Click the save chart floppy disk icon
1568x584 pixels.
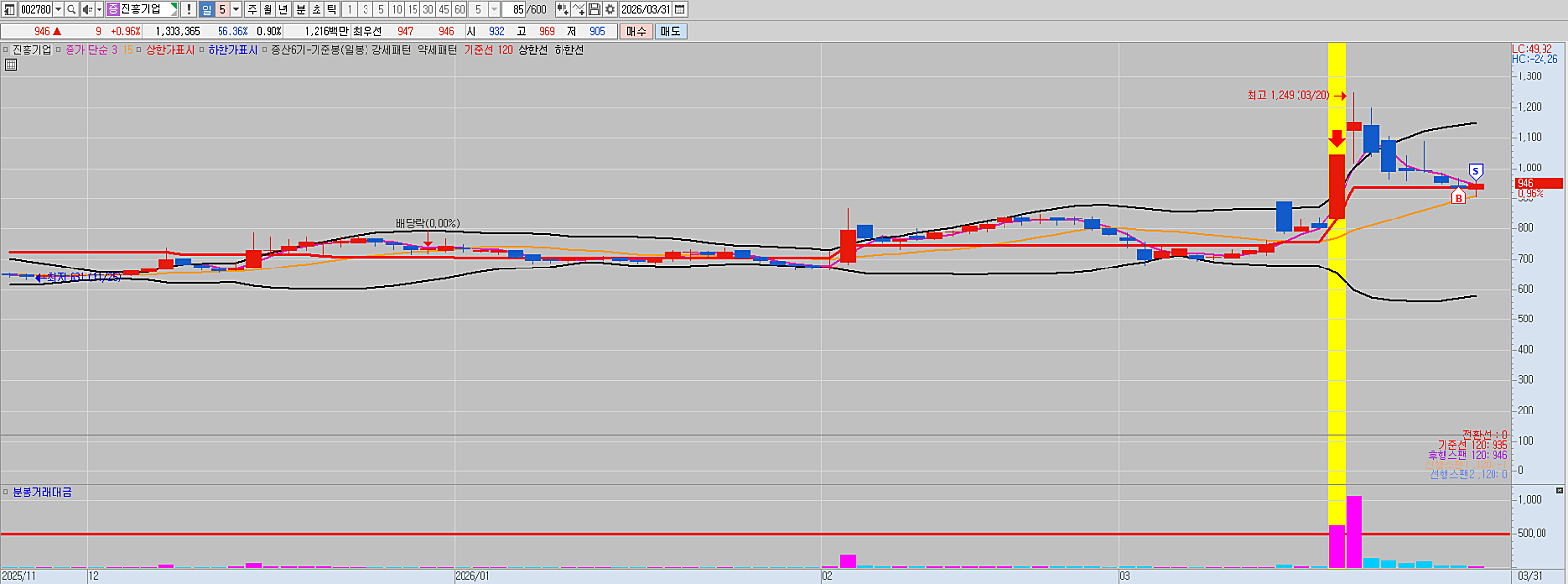[x=594, y=9]
